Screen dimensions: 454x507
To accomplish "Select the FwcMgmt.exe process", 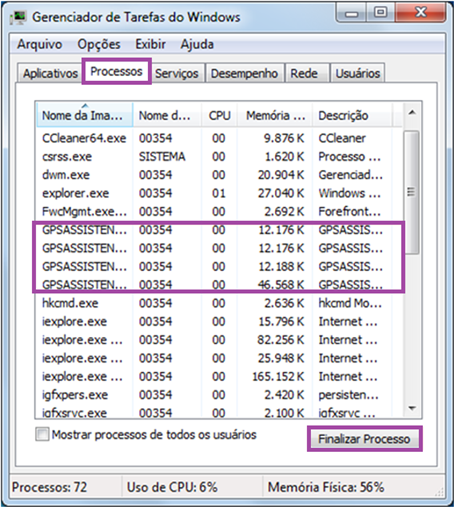I will point(219,211).
